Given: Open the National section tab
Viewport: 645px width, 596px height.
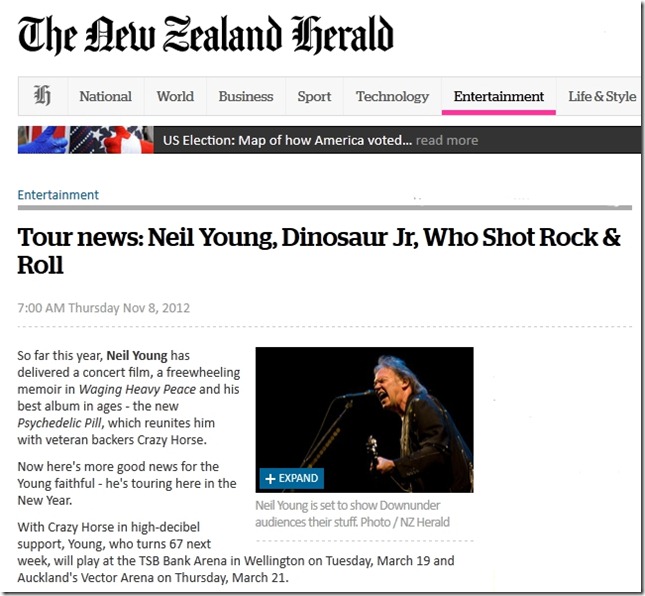Looking at the screenshot, I should [105, 97].
